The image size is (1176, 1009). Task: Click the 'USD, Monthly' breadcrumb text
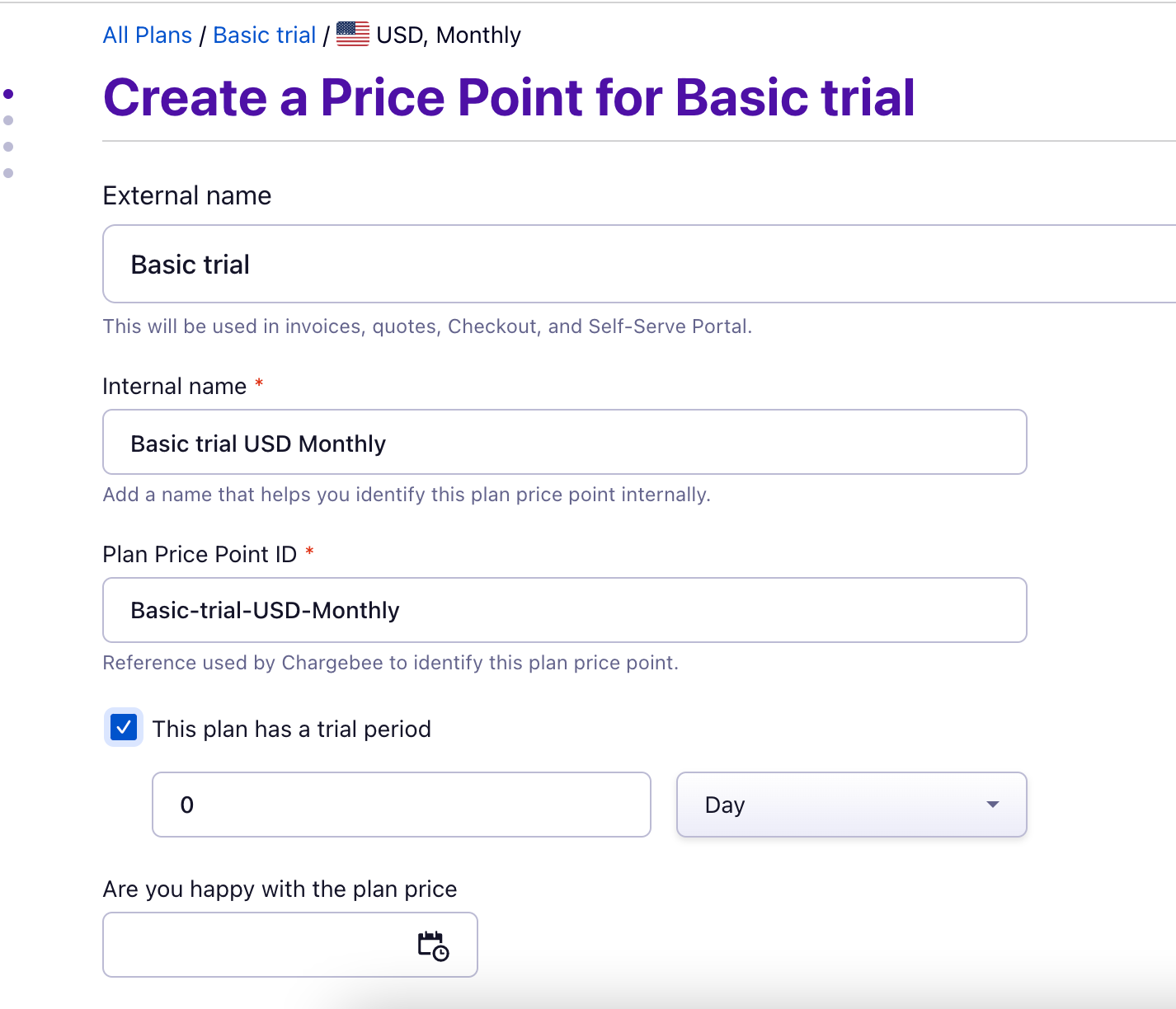(x=449, y=35)
